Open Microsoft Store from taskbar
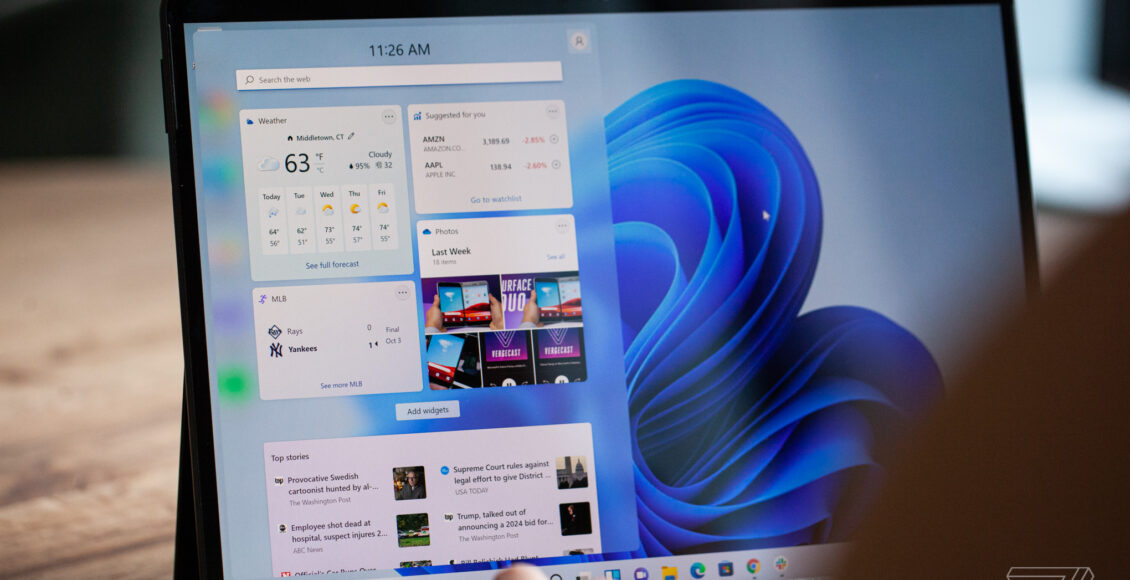The height and width of the screenshot is (580, 1130). [x=726, y=568]
